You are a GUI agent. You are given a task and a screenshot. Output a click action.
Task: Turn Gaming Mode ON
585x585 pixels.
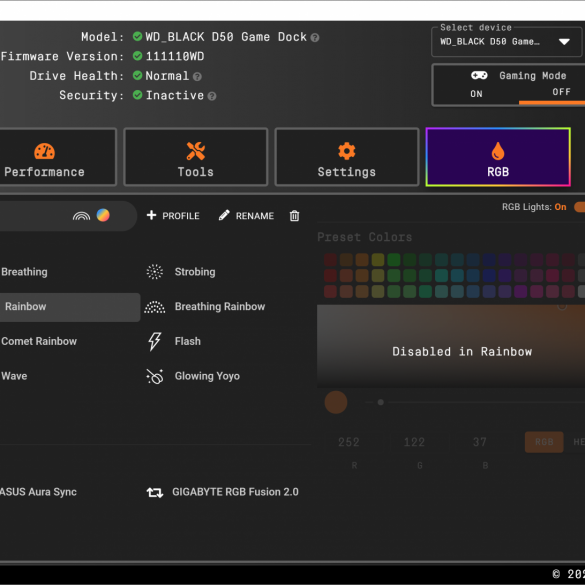(x=476, y=94)
